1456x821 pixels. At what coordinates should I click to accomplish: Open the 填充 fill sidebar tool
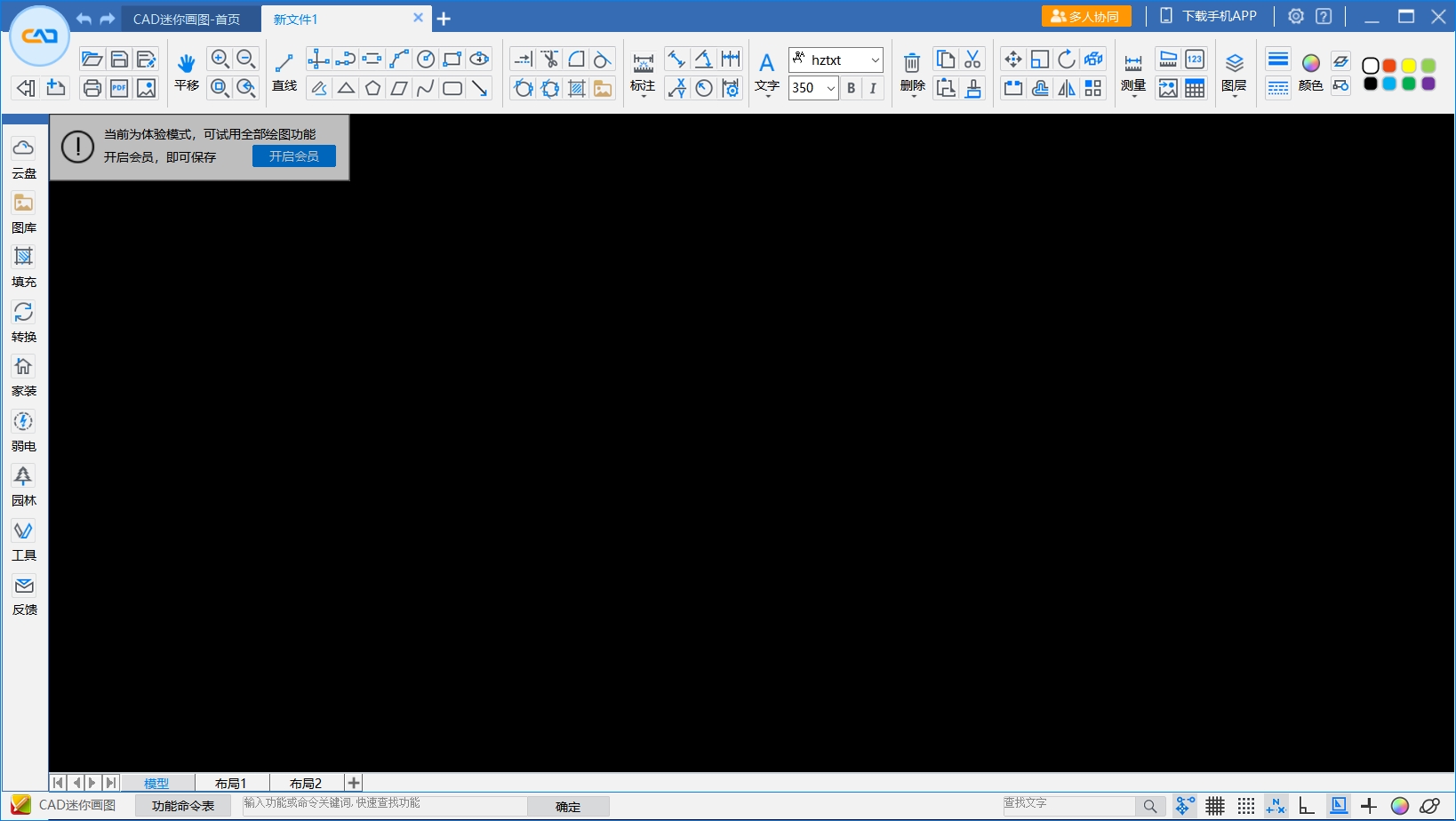coord(24,267)
